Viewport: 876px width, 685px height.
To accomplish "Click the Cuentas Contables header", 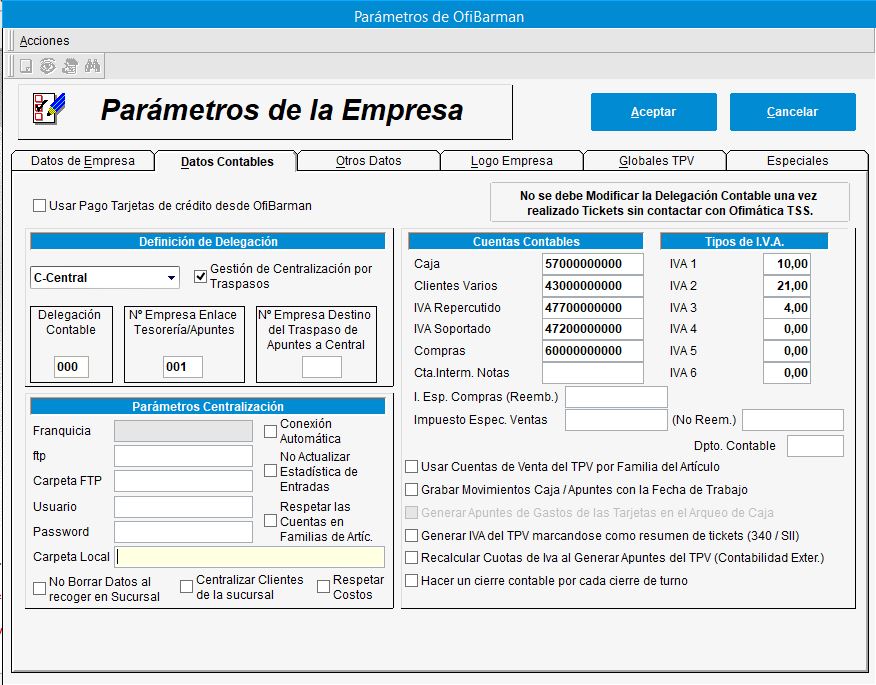I will coord(526,241).
